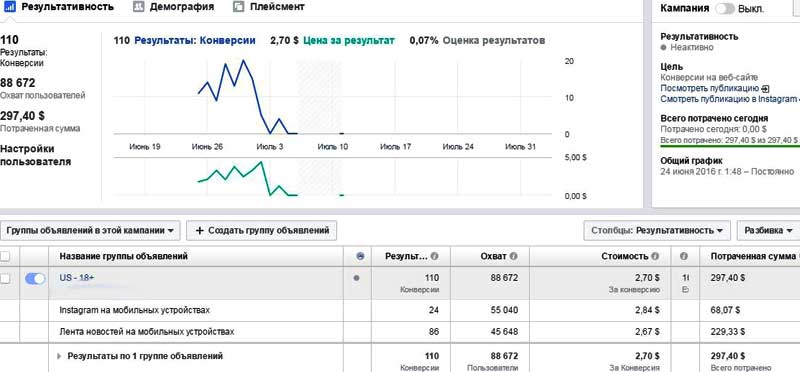Click the delivery status icon in table header
Screen dimensions: 800x372
361,256
